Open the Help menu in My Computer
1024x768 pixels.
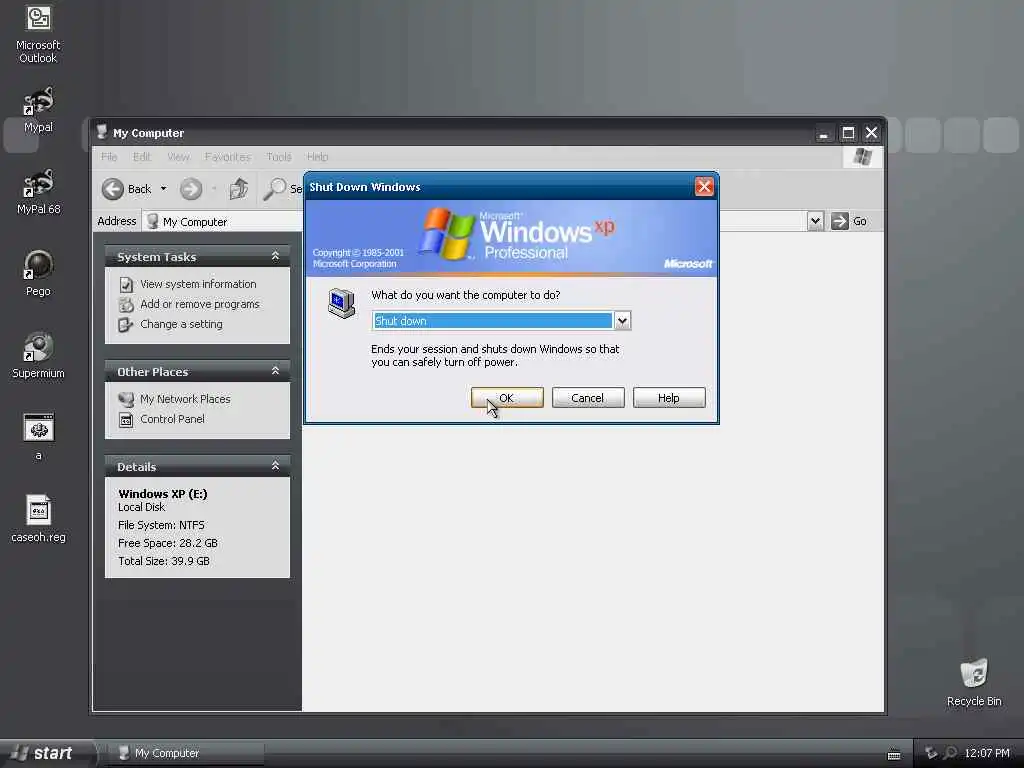[317, 157]
